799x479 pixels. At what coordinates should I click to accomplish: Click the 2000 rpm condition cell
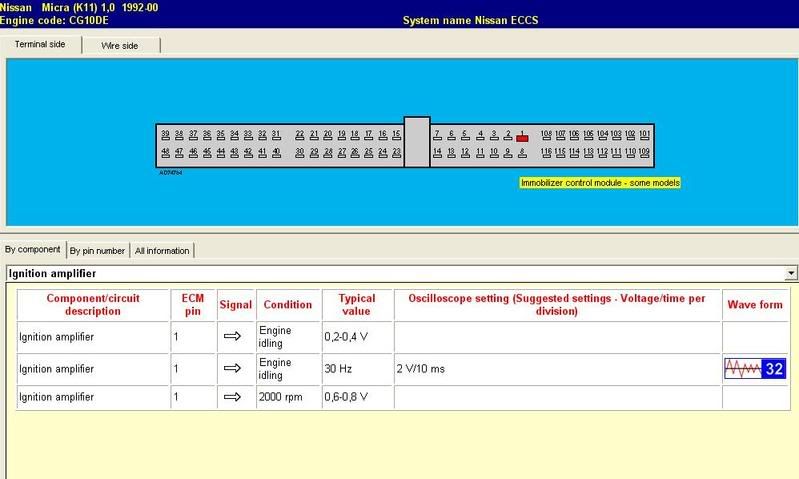(288, 396)
